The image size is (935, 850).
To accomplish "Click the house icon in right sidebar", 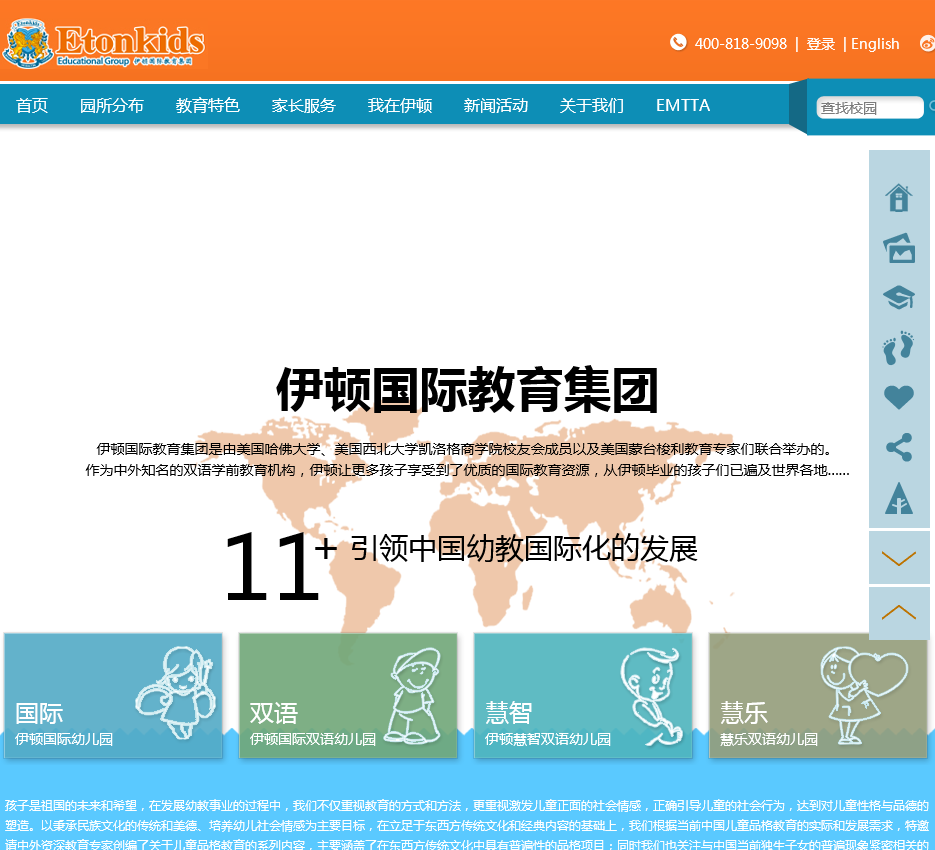I will pos(899,198).
